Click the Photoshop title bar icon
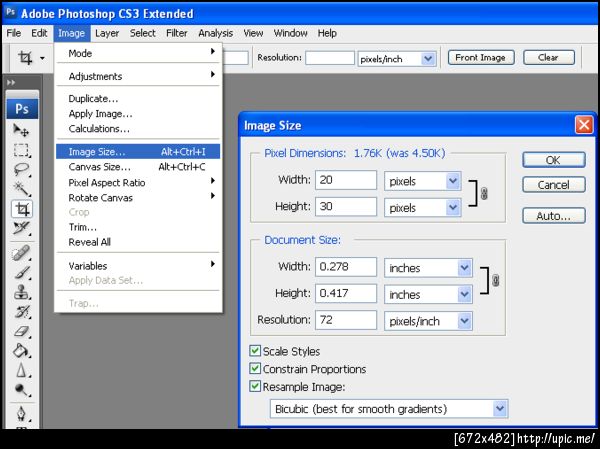Viewport: 600px width, 449px height. click(x=10, y=12)
